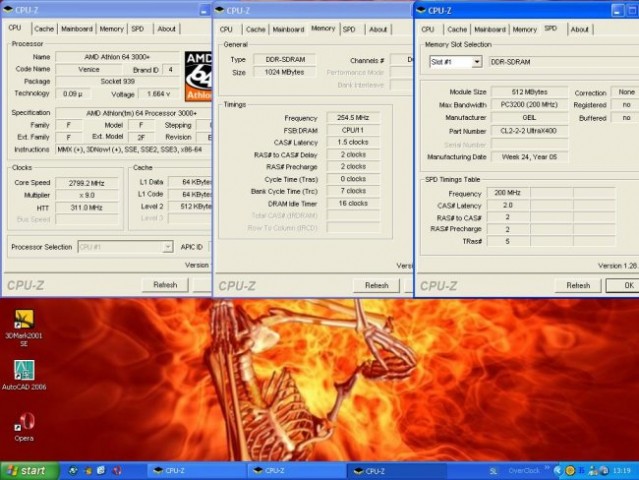This screenshot has width=639, height=480.
Task: Click the '311.0 MHz' HTT value
Action: click(86, 207)
